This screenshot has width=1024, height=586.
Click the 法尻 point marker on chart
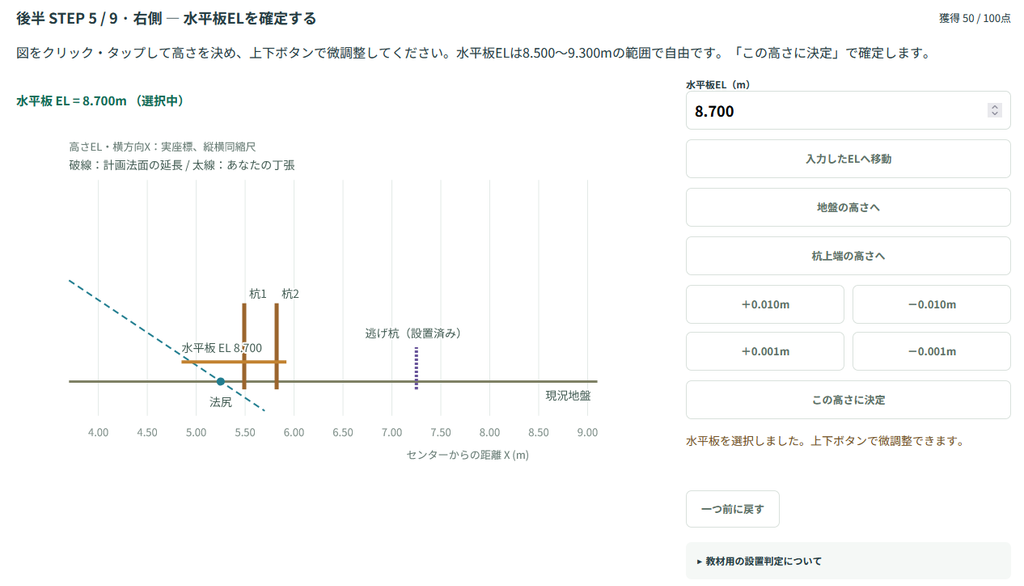221,382
